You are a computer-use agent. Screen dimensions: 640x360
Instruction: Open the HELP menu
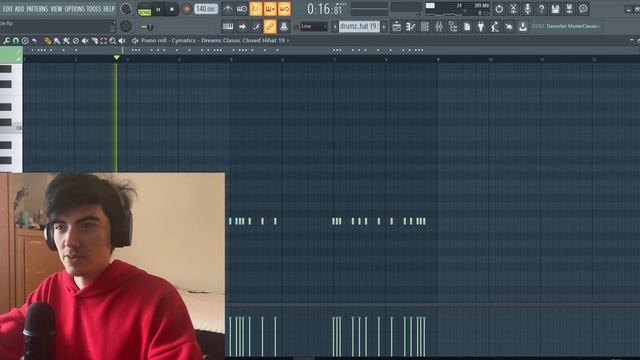pyautogui.click(x=109, y=9)
